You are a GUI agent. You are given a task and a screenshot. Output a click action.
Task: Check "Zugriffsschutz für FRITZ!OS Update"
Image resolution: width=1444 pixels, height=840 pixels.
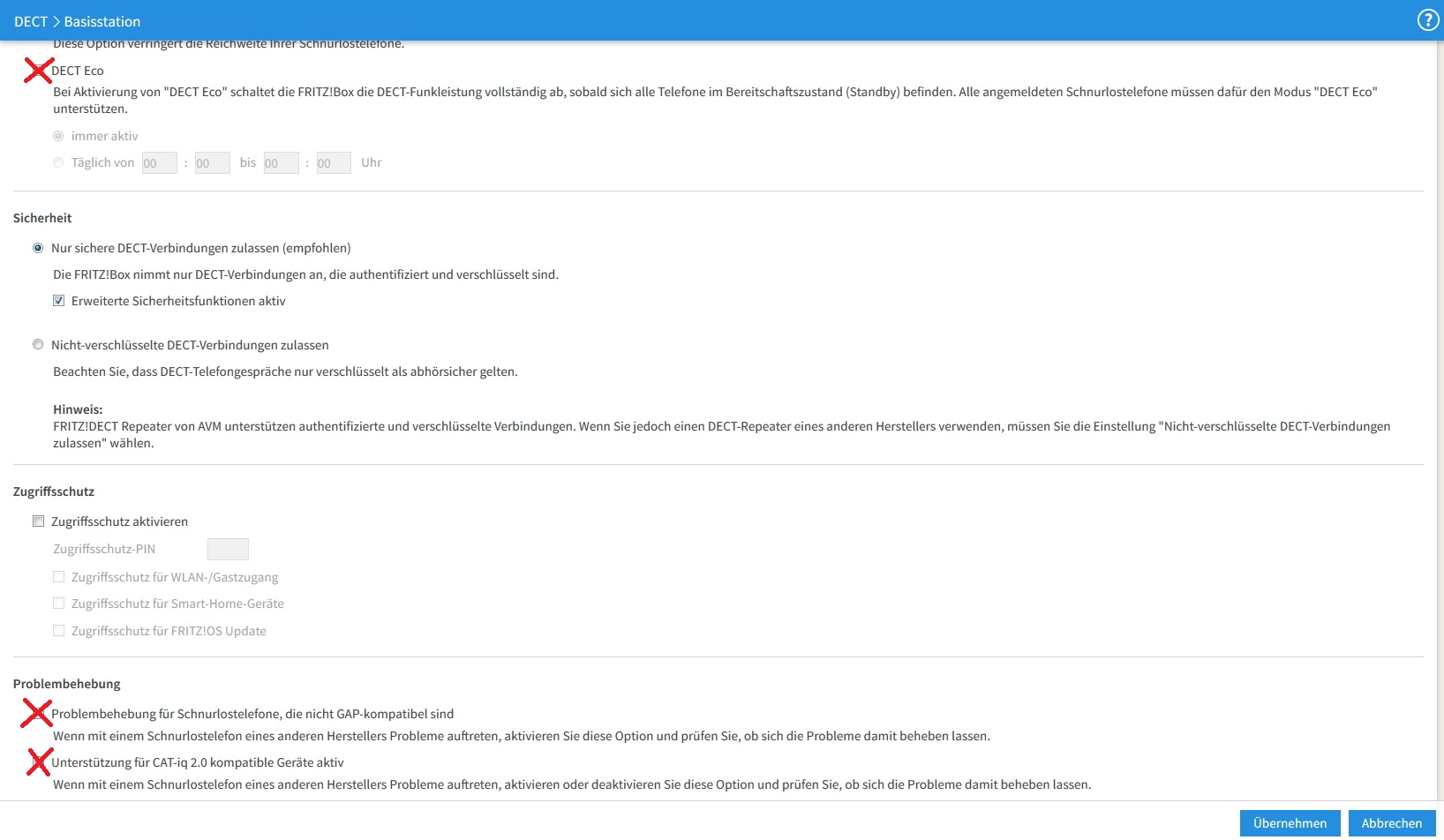pyautogui.click(x=58, y=631)
